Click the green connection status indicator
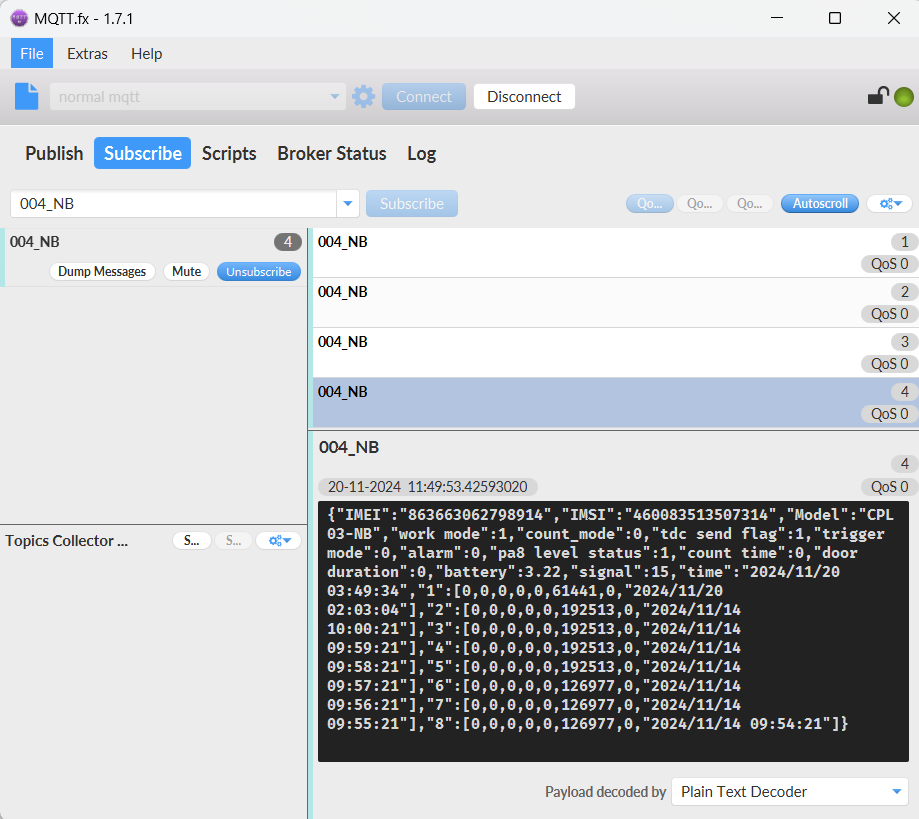919x819 pixels. coord(904,97)
